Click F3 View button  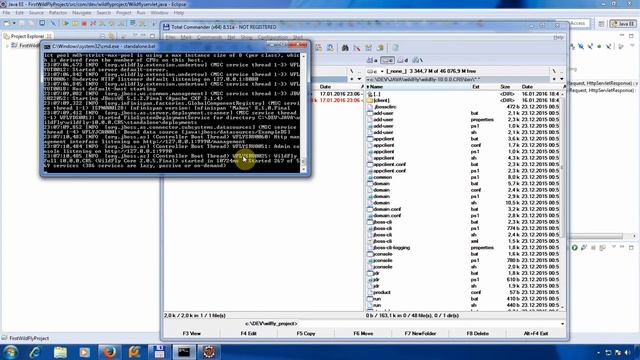pyautogui.click(x=192, y=333)
